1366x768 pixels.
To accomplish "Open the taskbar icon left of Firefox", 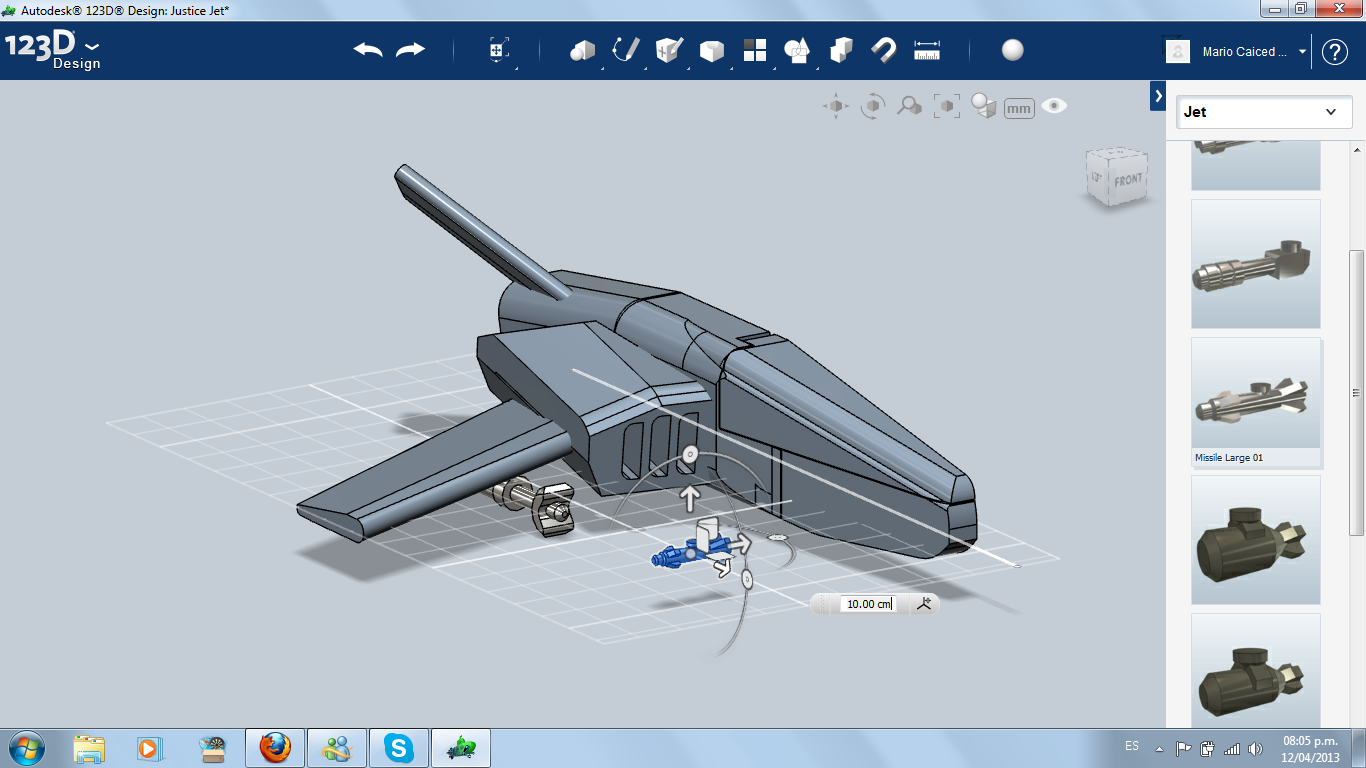I will (212, 748).
